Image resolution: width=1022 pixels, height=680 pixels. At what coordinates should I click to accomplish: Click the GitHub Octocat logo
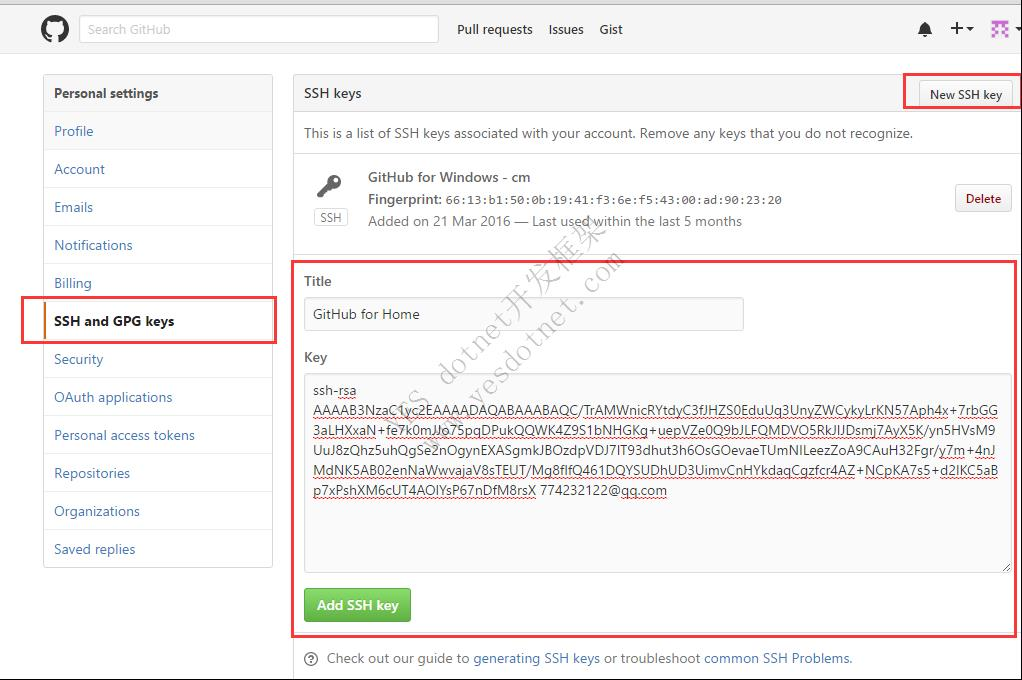55,29
